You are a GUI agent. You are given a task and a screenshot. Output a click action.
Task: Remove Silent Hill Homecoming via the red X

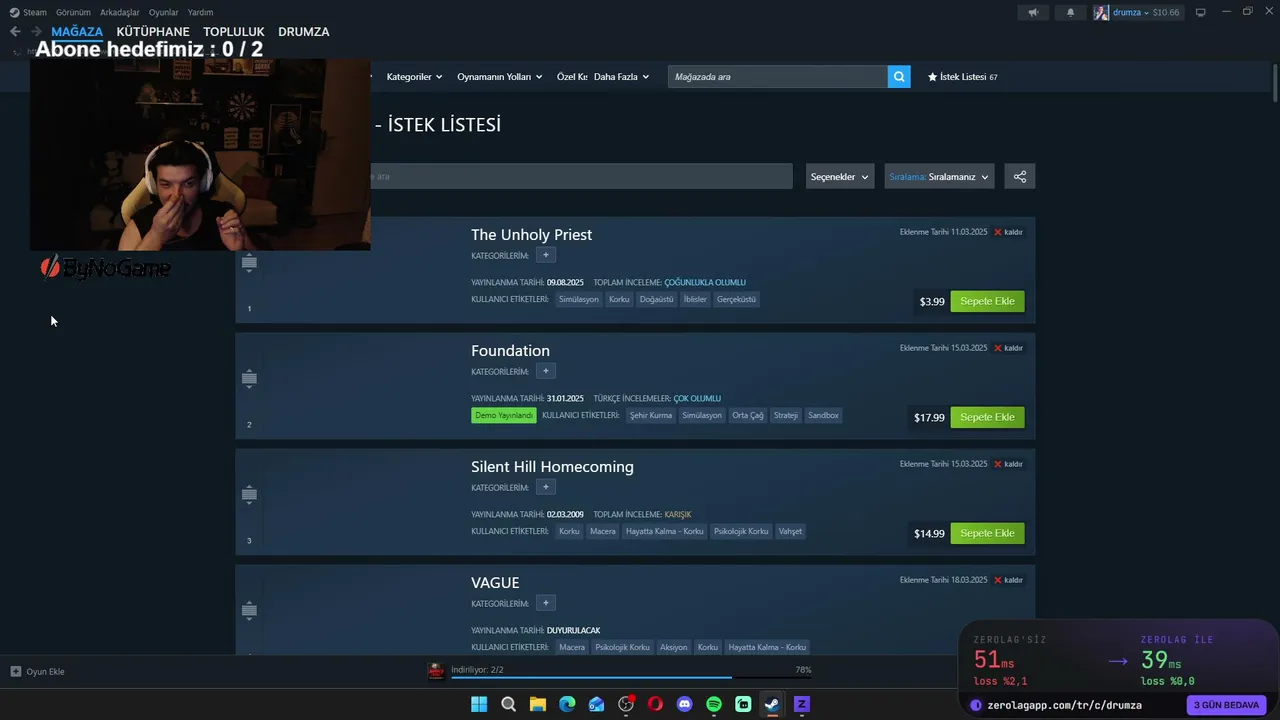(x=998, y=464)
